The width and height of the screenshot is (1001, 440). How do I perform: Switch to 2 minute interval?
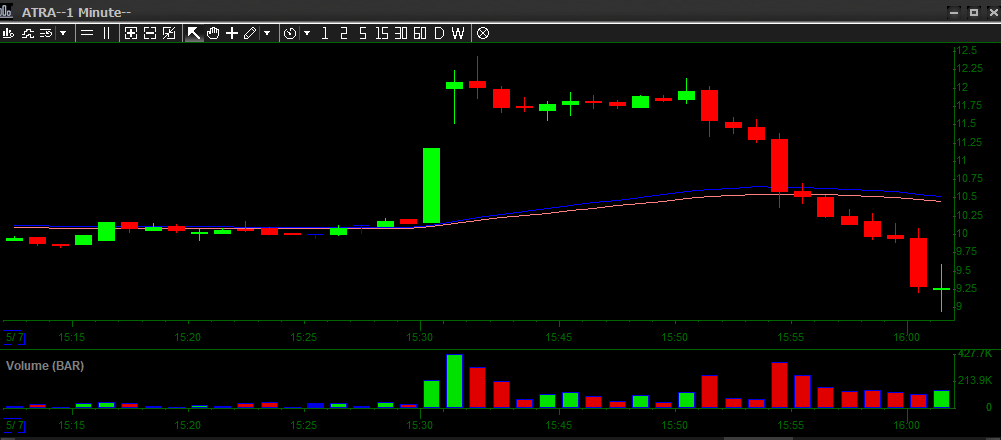pyautogui.click(x=343, y=33)
